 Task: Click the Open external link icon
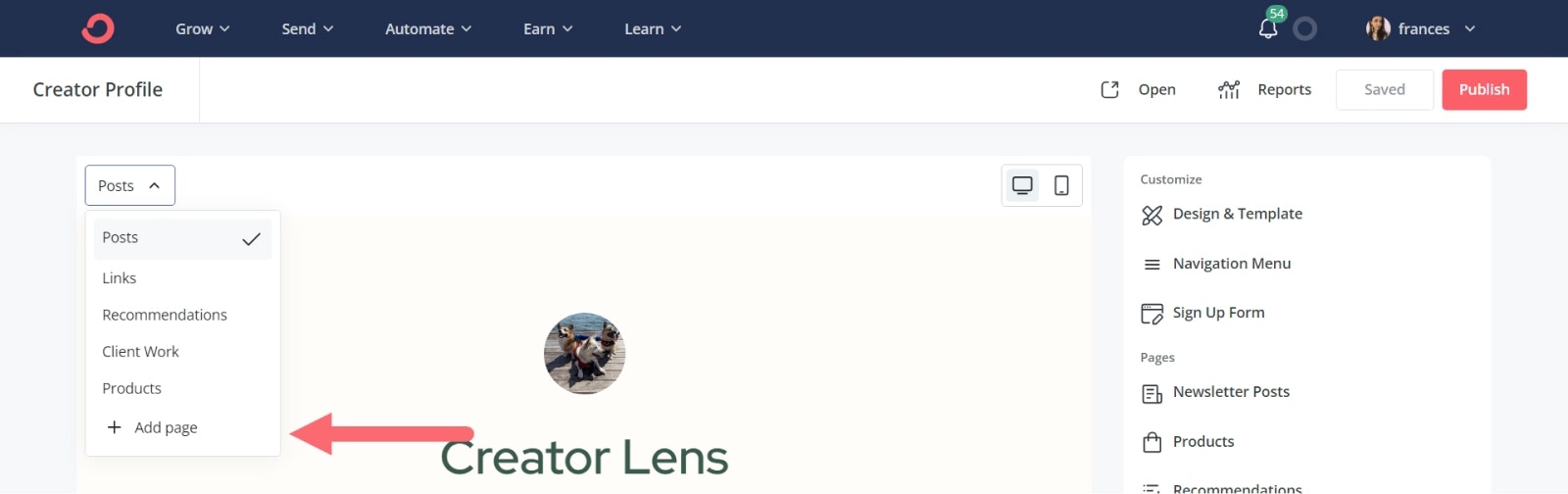click(x=1109, y=89)
